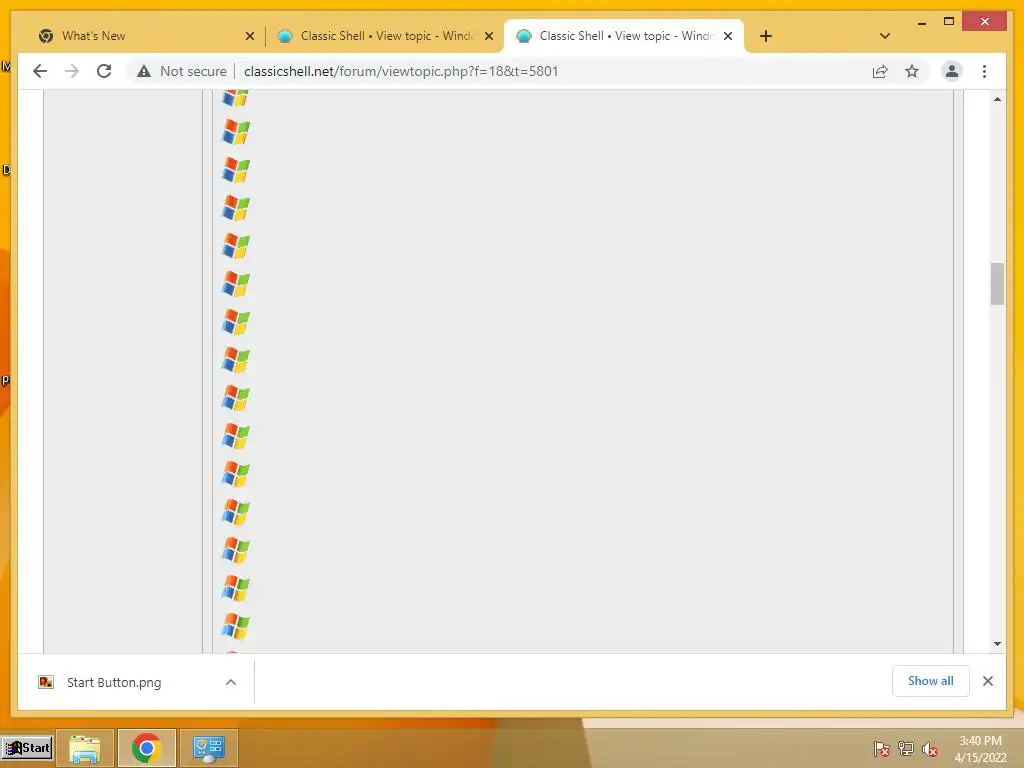Open File Explorer from the taskbar
This screenshot has height=768, width=1024.
tap(85, 748)
